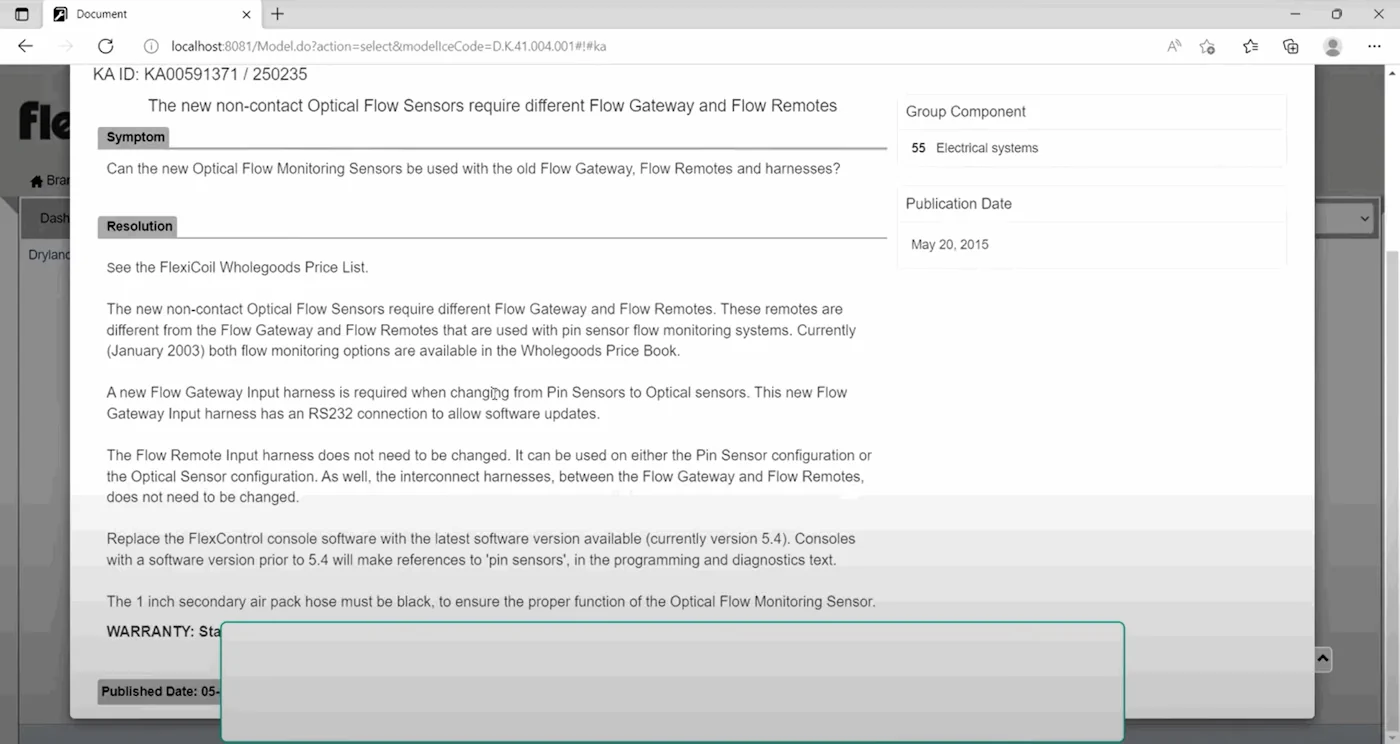Click the article title about Optical Flow Sensors
This screenshot has height=744, width=1400.
coord(492,106)
